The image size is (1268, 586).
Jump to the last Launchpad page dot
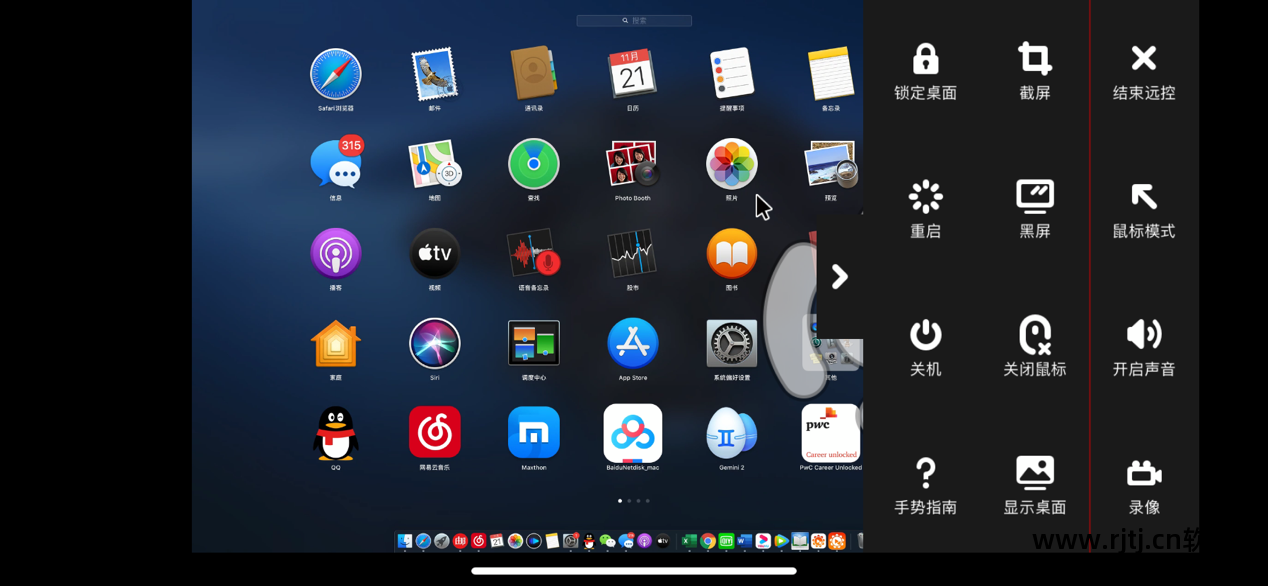[647, 501]
